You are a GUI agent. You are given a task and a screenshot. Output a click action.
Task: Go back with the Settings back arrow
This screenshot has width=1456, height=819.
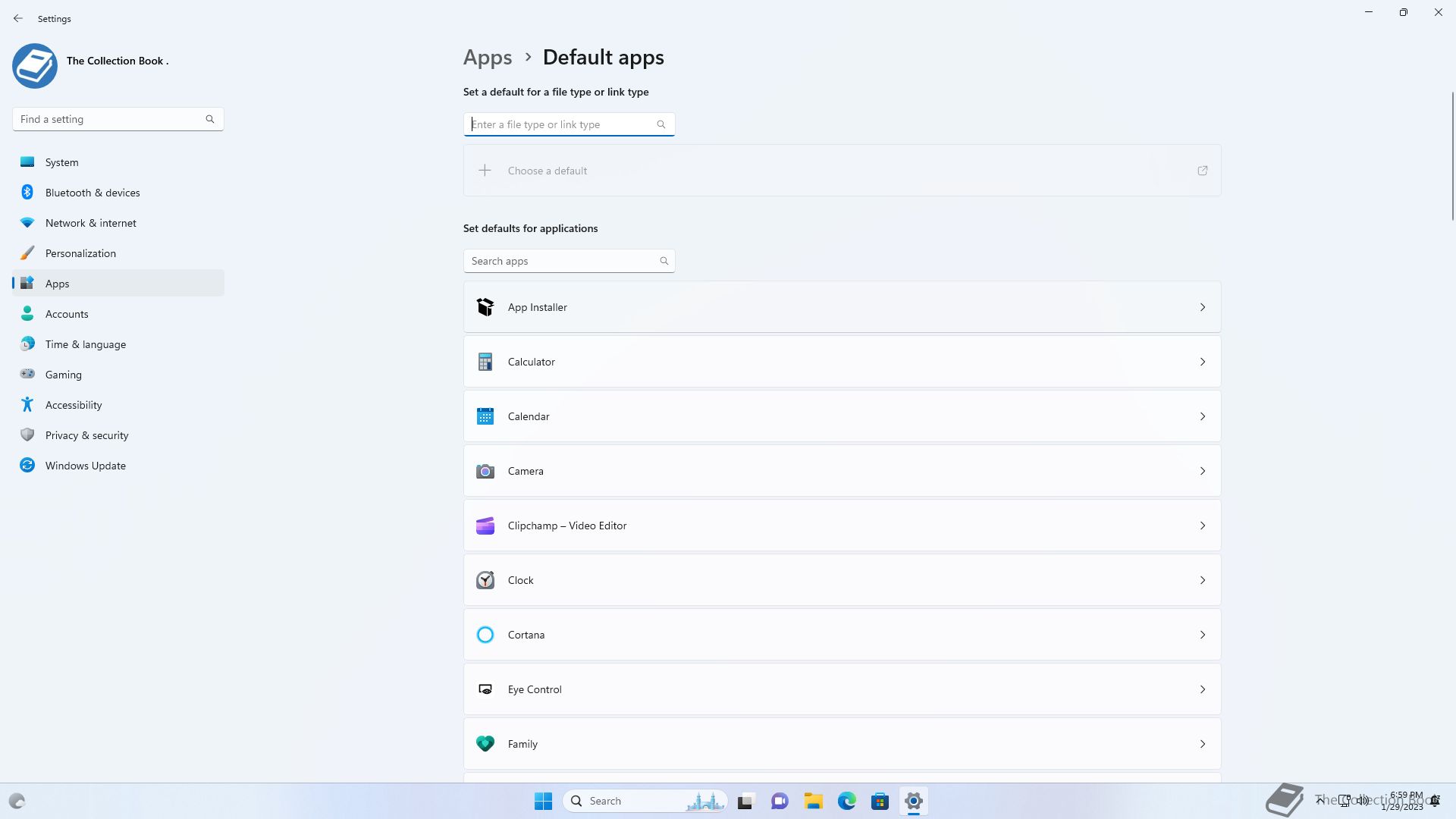[18, 18]
